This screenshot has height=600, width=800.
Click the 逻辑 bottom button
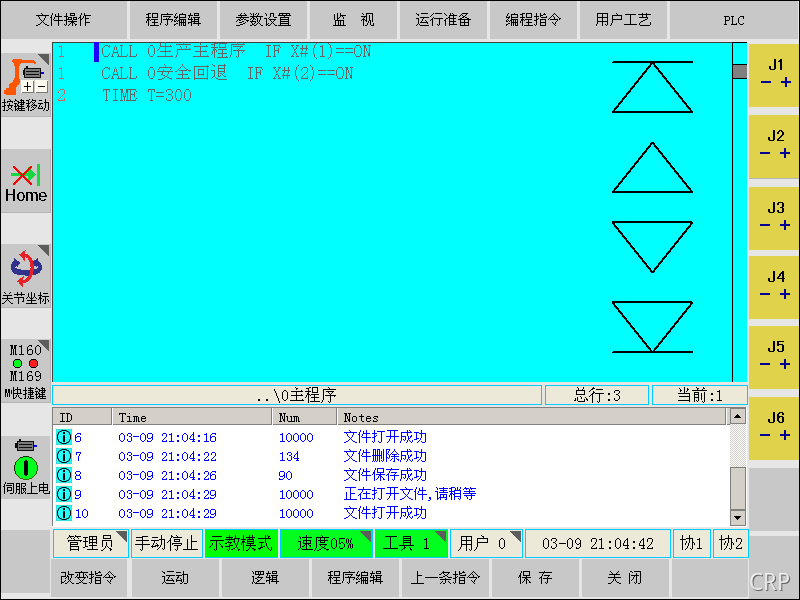point(265,578)
